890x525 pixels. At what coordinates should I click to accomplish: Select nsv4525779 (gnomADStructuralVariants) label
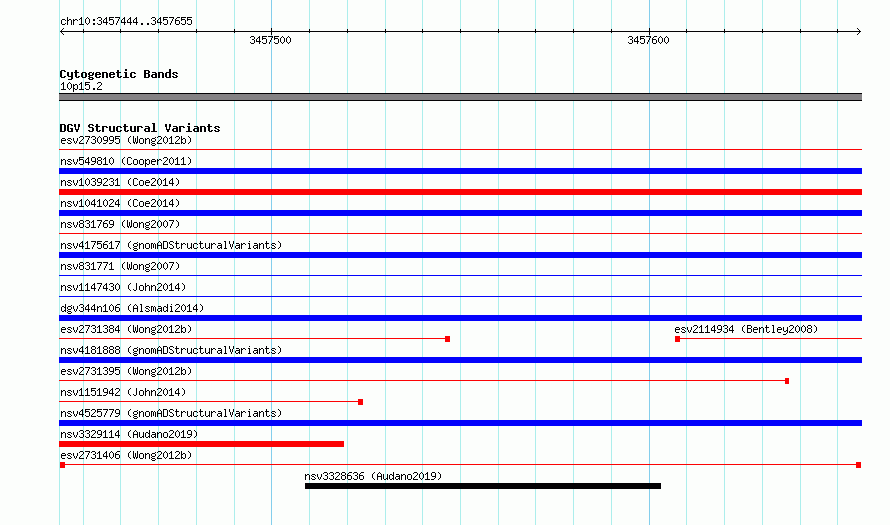[171, 413]
